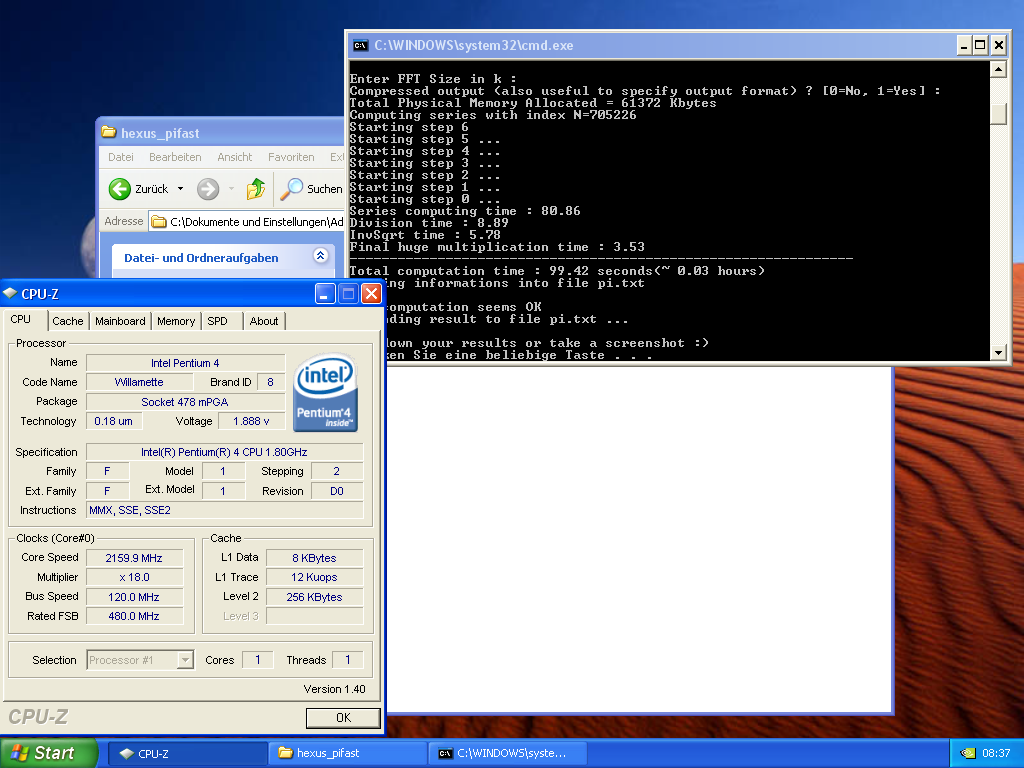1024x768 pixels.
Task: Switch to the Cache tab in CPU-Z
Action: click(x=68, y=321)
